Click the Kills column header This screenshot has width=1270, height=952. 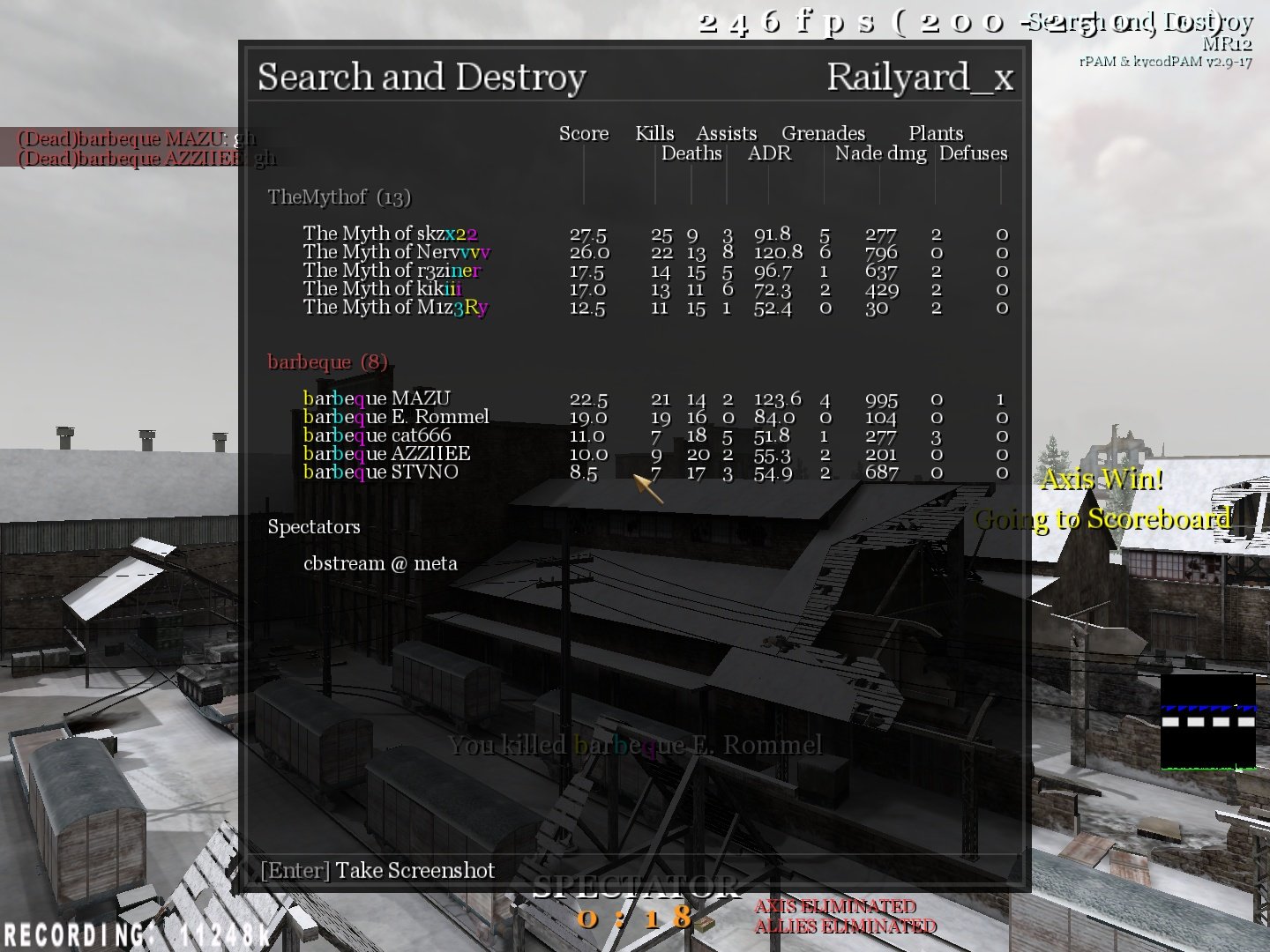click(654, 134)
